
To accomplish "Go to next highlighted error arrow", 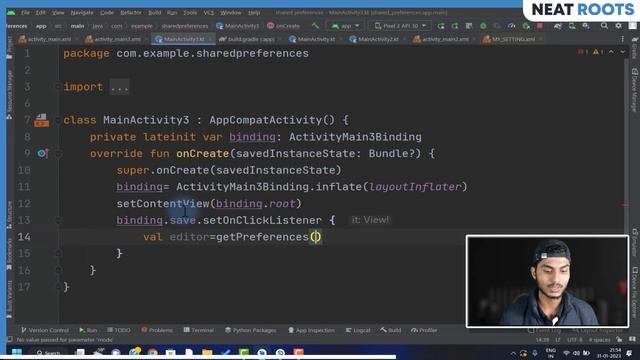I will 622,52.
